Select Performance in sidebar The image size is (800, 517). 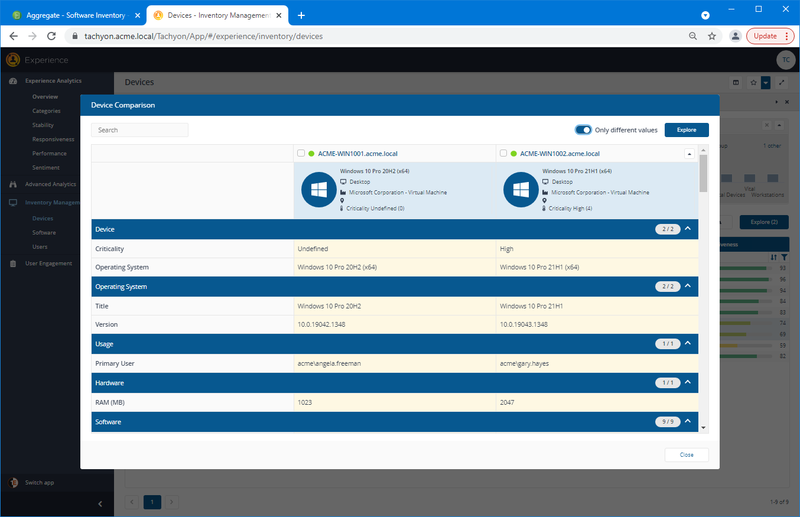(49, 153)
